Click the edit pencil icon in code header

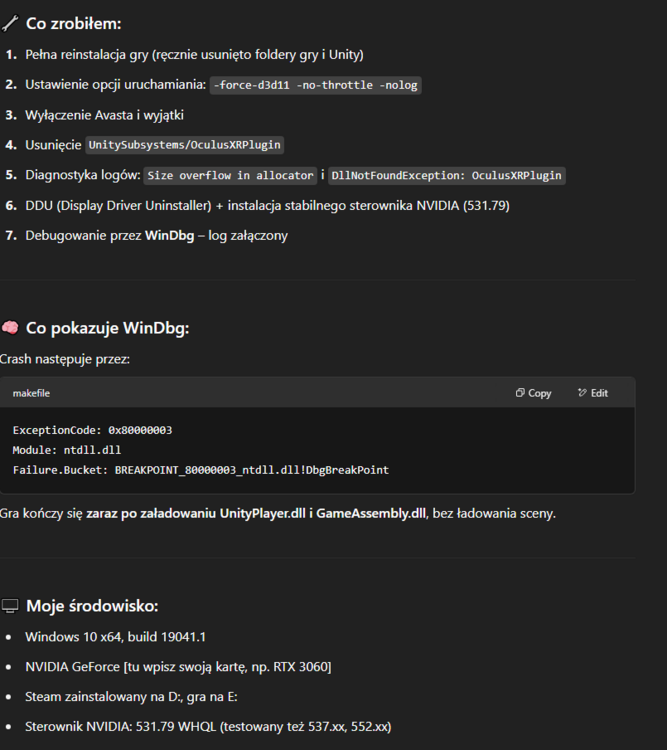click(582, 393)
